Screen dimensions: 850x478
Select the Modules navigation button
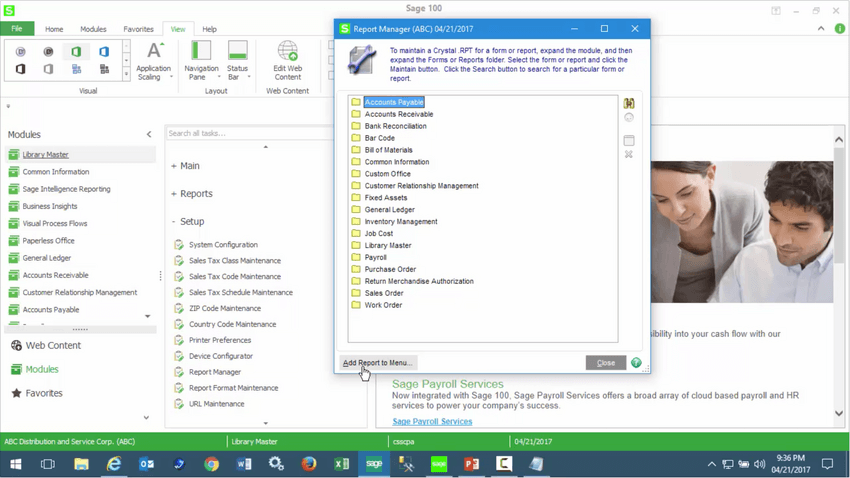tap(42, 369)
